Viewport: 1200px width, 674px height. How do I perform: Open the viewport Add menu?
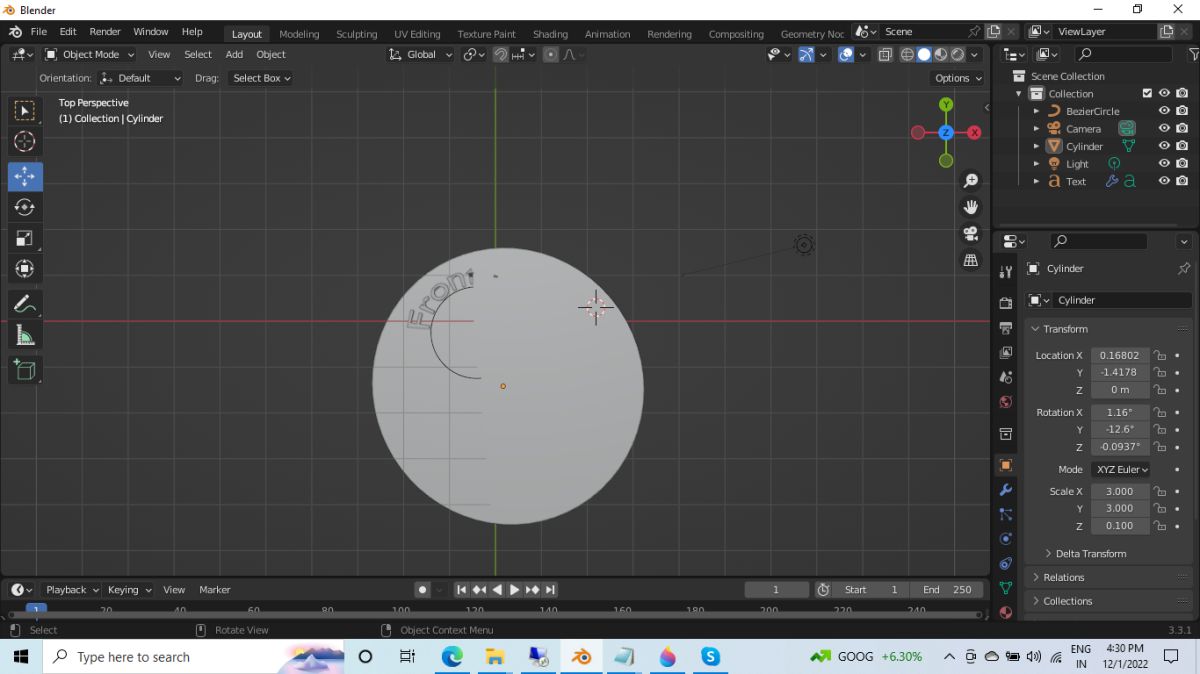pyautogui.click(x=234, y=54)
